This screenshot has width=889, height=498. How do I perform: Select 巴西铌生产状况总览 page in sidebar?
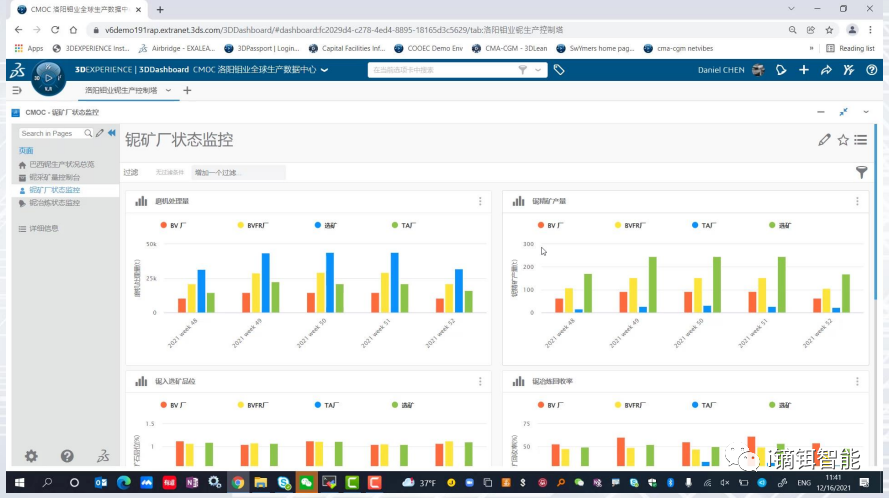pos(61,164)
